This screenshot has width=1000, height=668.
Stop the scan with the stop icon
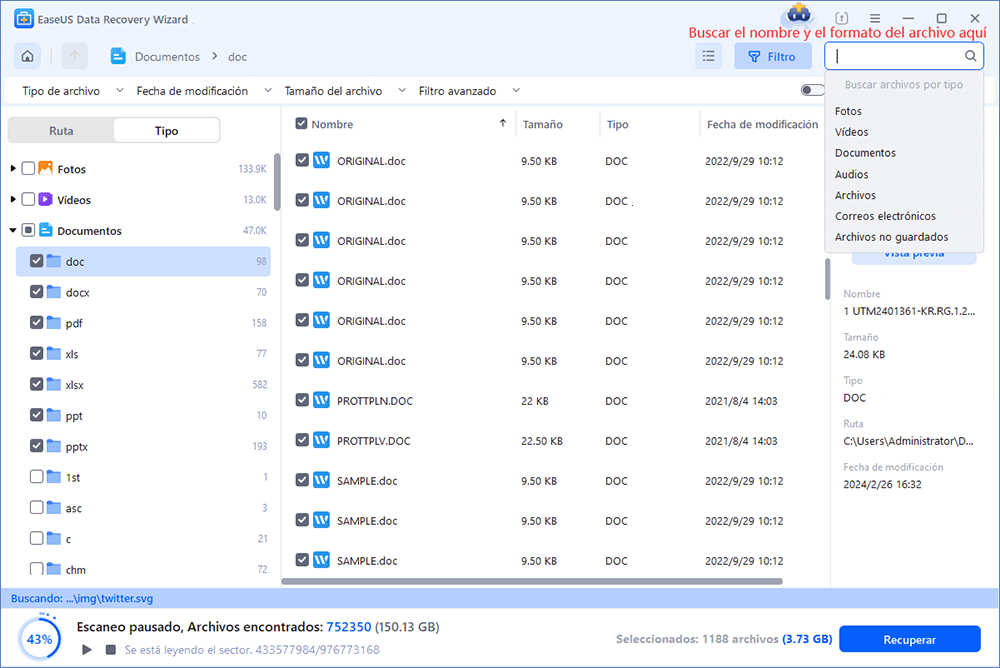[x=110, y=649]
